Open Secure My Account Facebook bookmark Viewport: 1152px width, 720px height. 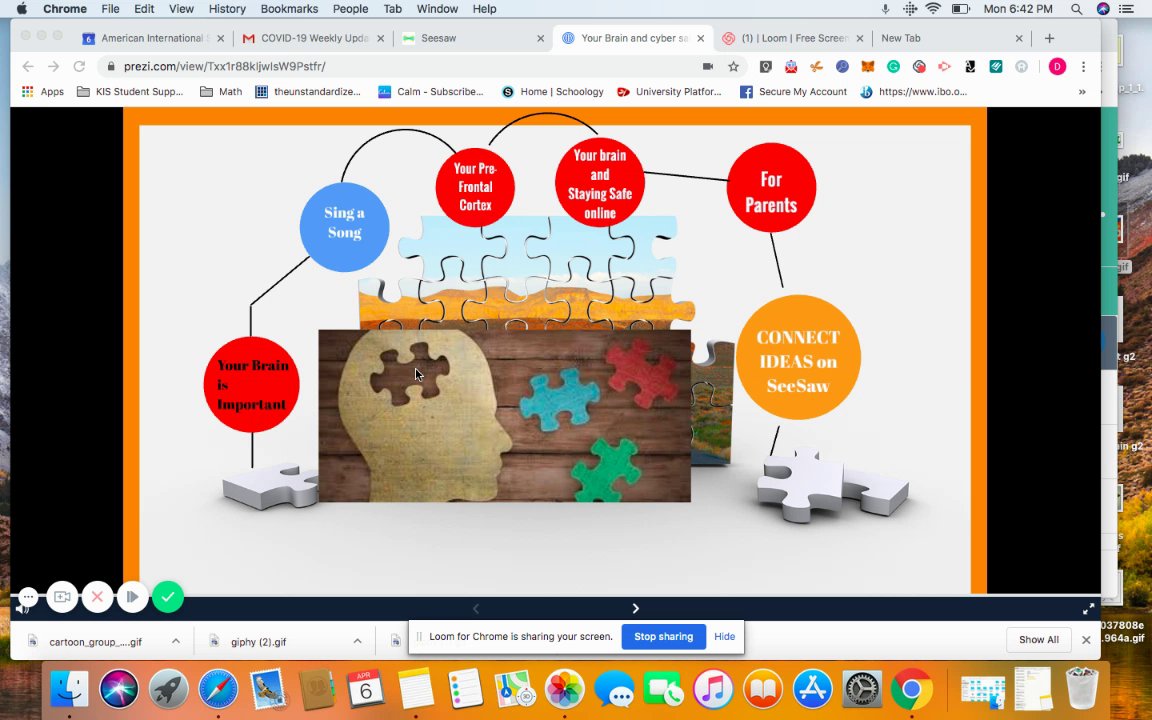pos(793,92)
